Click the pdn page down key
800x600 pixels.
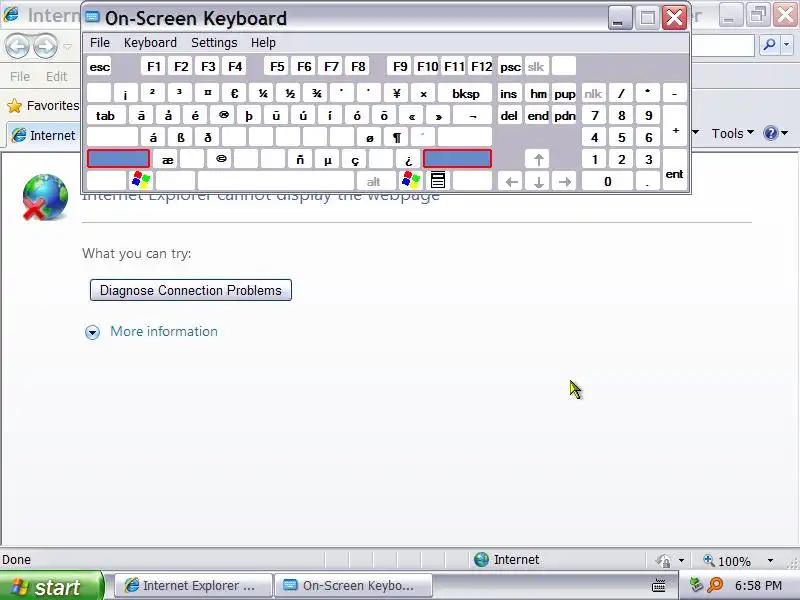[564, 115]
